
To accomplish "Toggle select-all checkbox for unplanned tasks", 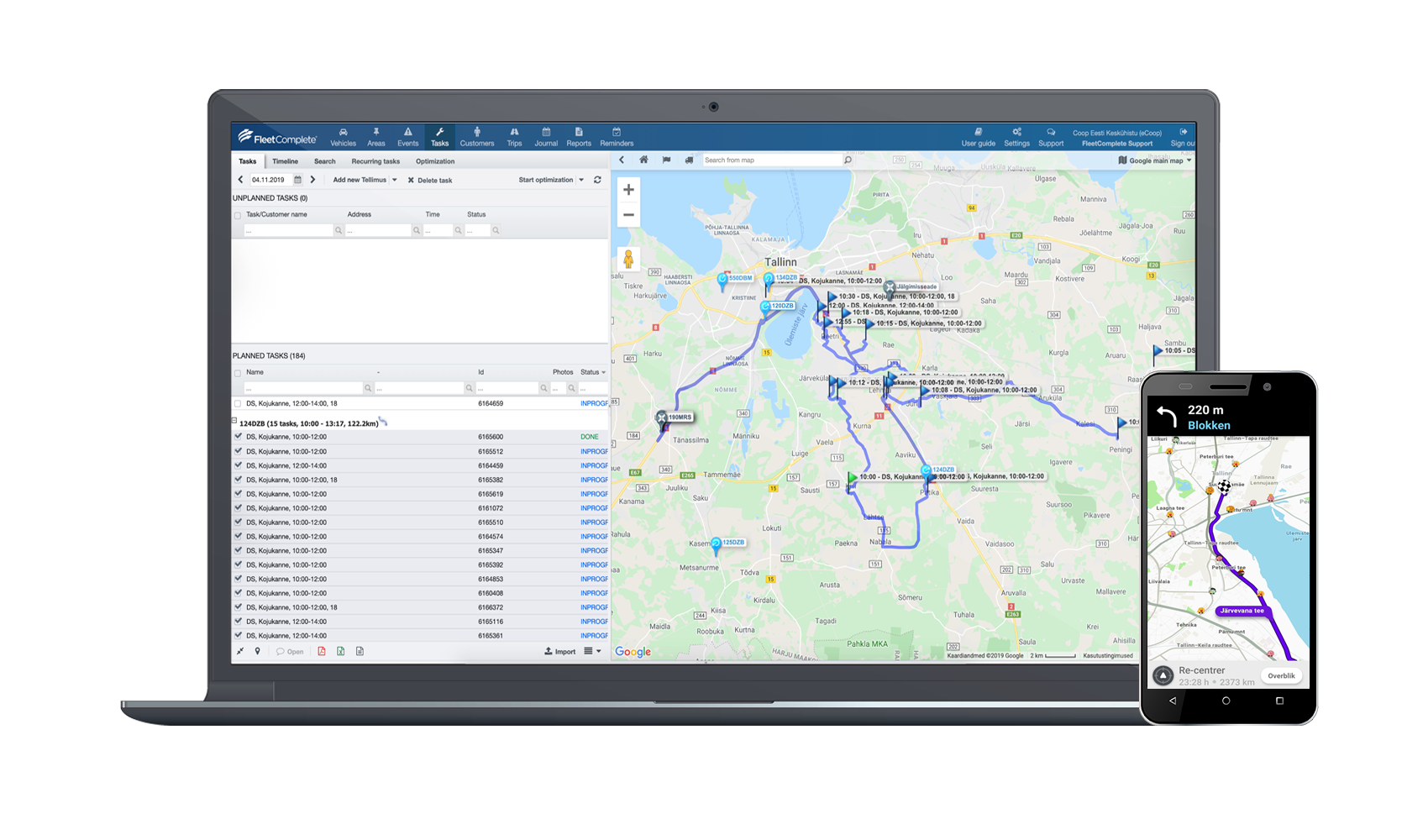I will (x=238, y=215).
